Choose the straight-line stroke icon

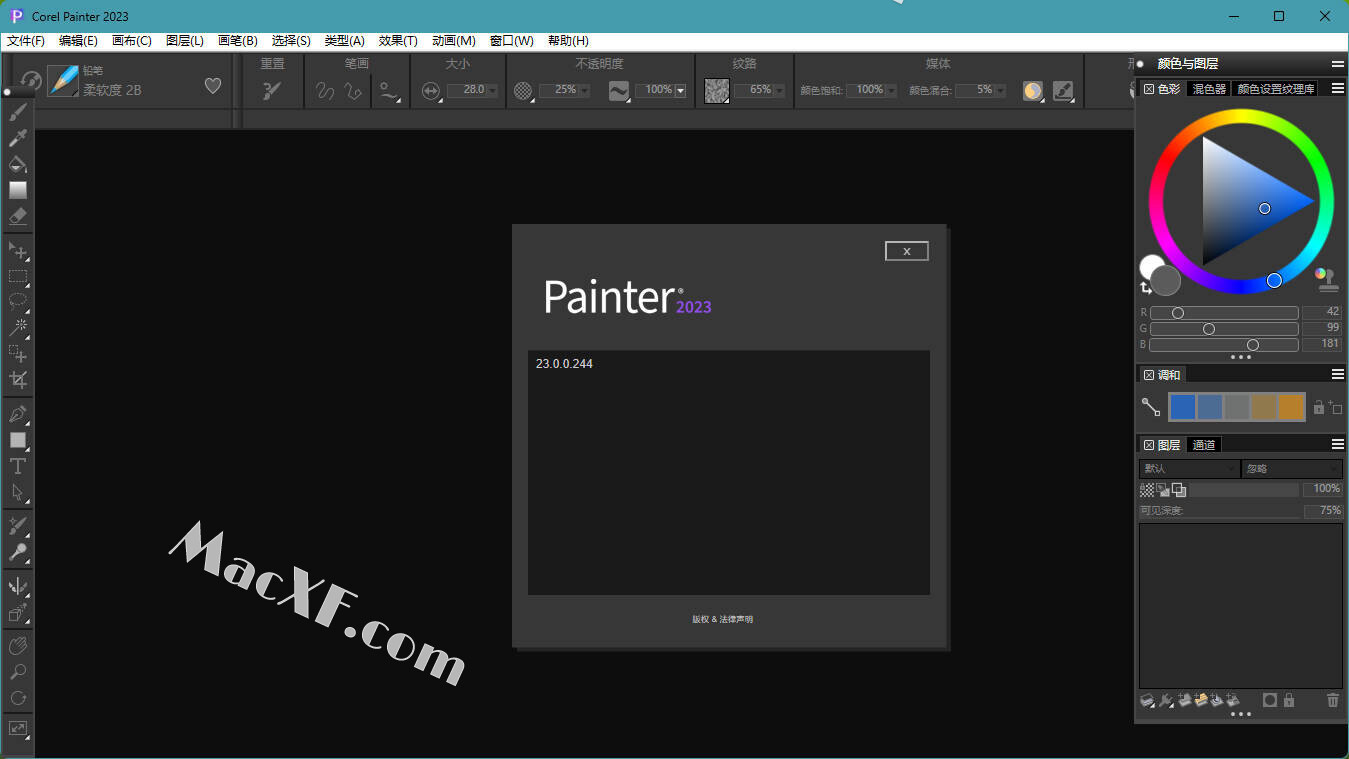pyautogui.click(x=353, y=90)
